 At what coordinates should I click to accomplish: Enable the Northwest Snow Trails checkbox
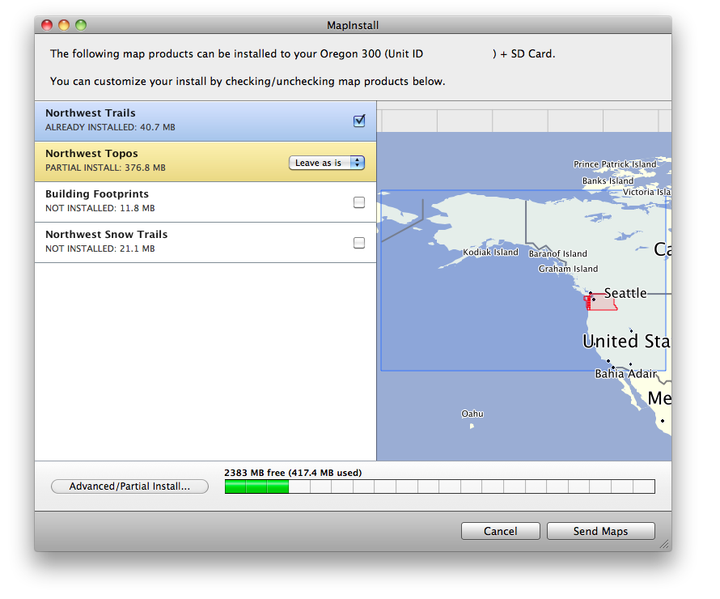tap(359, 242)
